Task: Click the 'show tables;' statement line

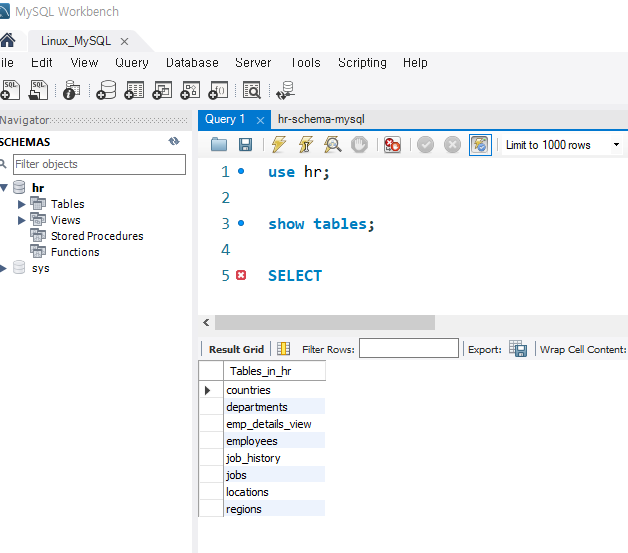Action: tap(321, 223)
